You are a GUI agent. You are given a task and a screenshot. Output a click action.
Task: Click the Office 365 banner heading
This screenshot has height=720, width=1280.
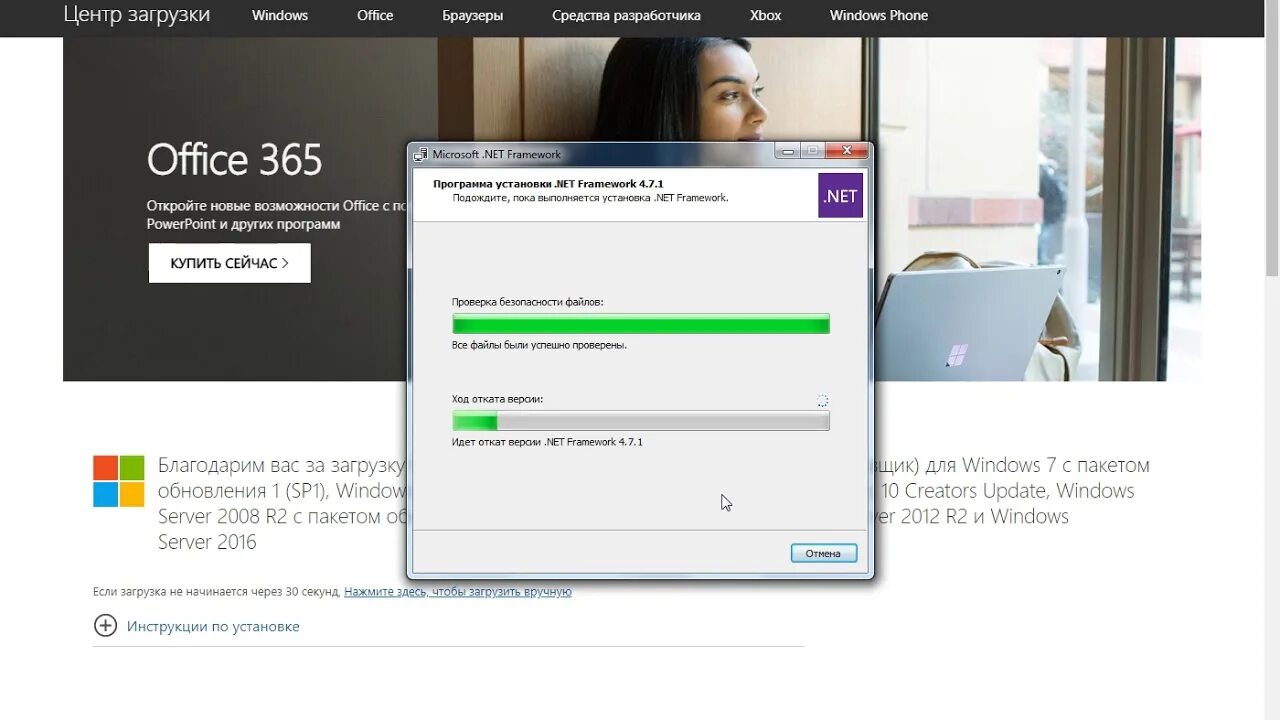click(x=235, y=160)
